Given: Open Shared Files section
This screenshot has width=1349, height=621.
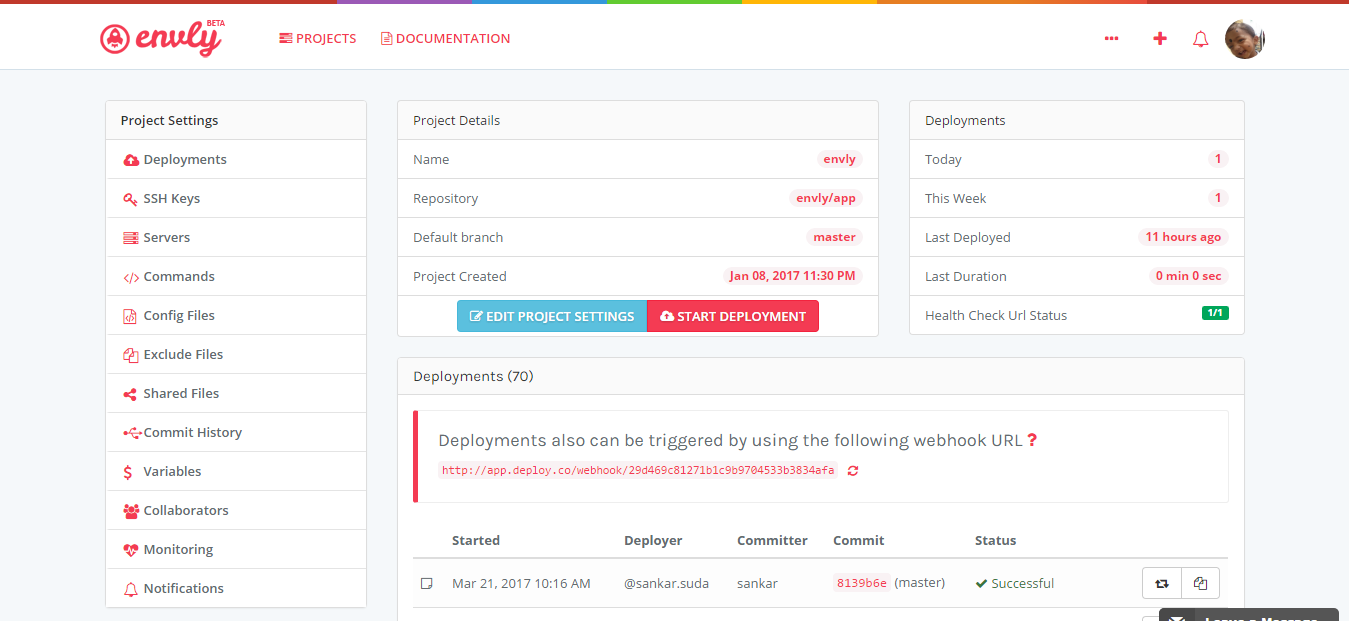Looking at the screenshot, I should click(236, 394).
